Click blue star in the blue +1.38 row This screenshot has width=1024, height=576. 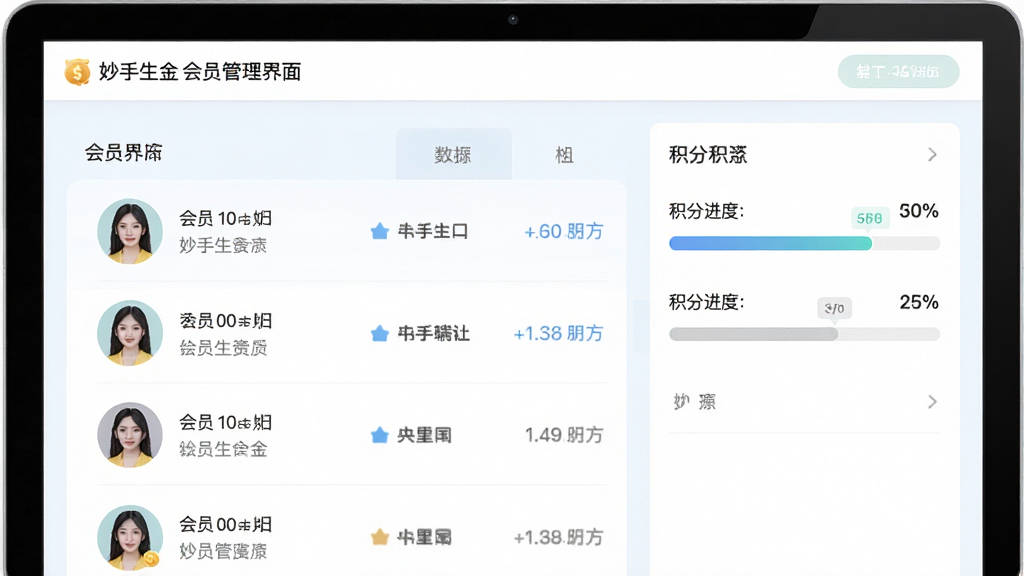click(x=379, y=333)
